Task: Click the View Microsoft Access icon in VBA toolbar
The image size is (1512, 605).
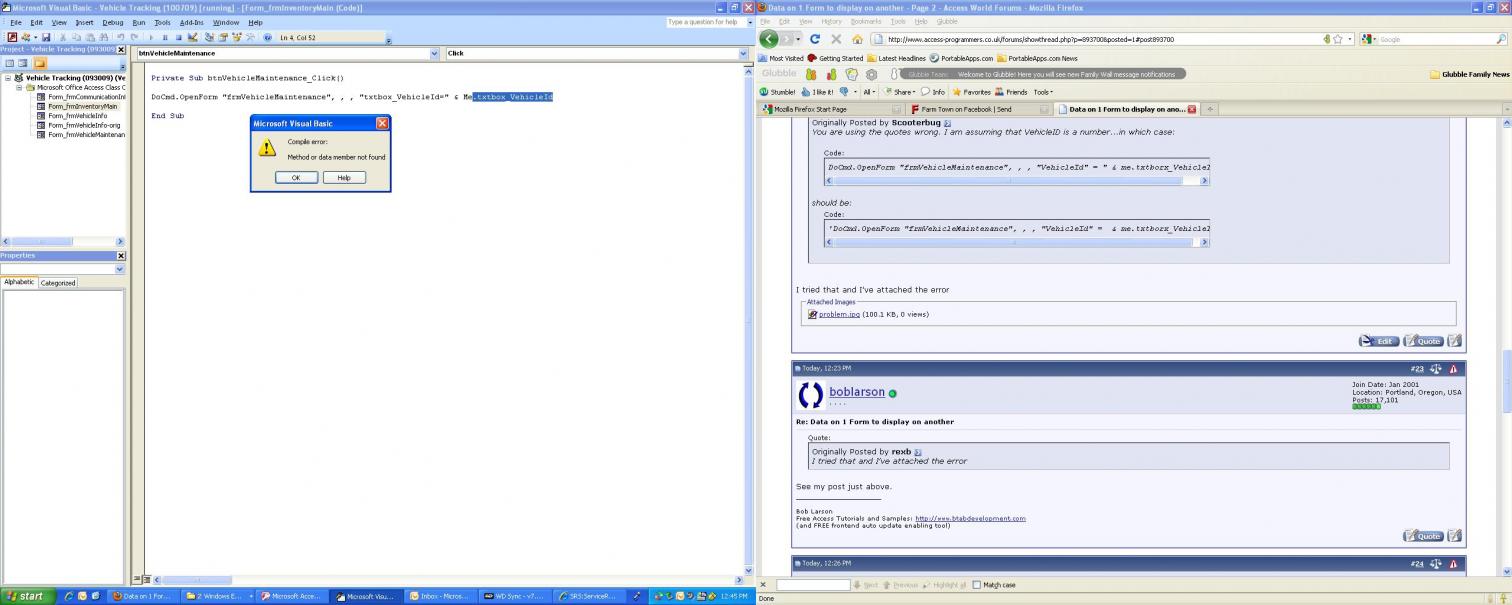Action: pos(12,37)
